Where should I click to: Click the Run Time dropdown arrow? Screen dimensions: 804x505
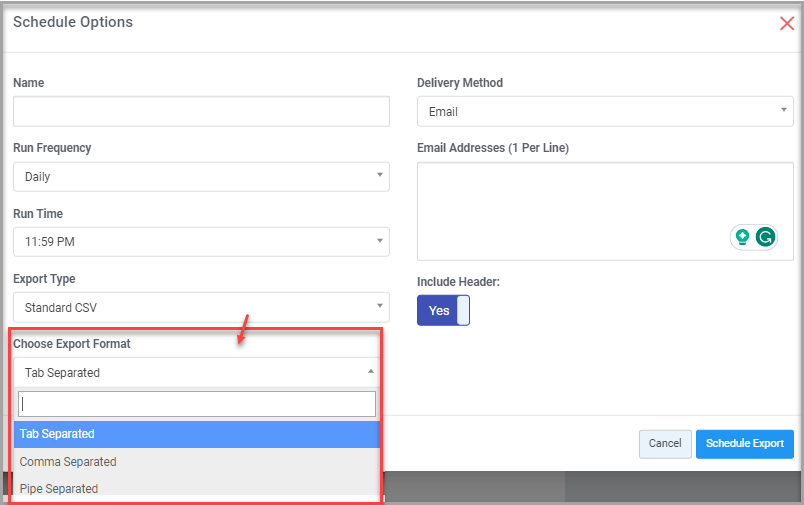click(x=379, y=240)
